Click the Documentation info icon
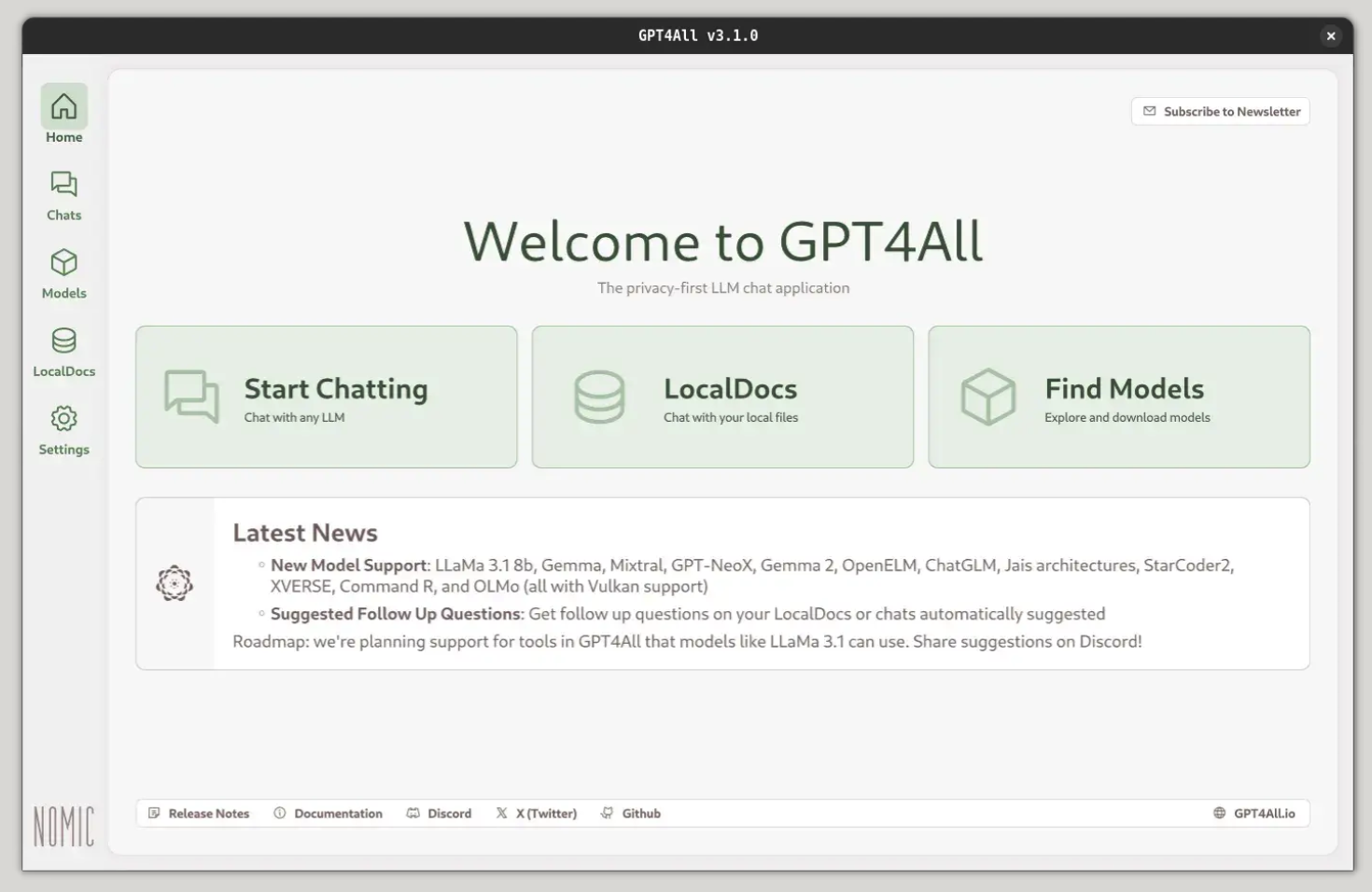The image size is (1372, 892). tap(280, 814)
